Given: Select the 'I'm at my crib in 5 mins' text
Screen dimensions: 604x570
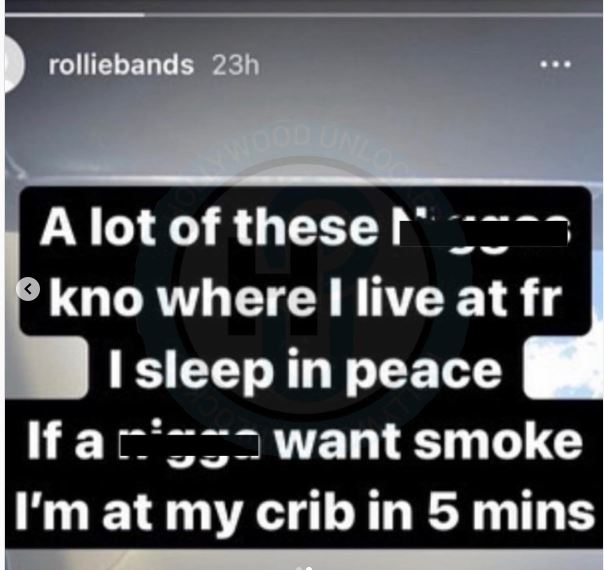Looking at the screenshot, I should (304, 509).
